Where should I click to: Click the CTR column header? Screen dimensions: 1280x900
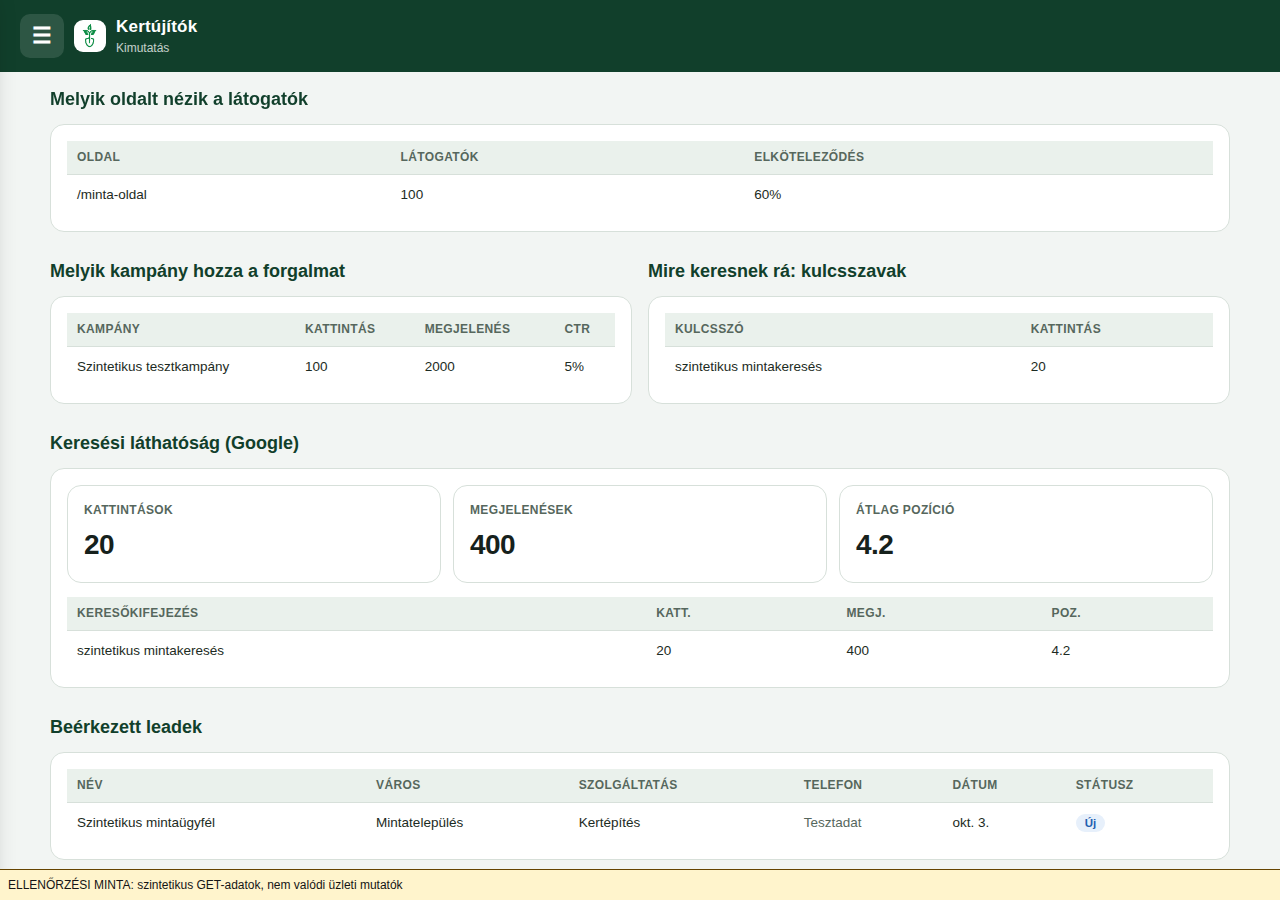point(577,330)
